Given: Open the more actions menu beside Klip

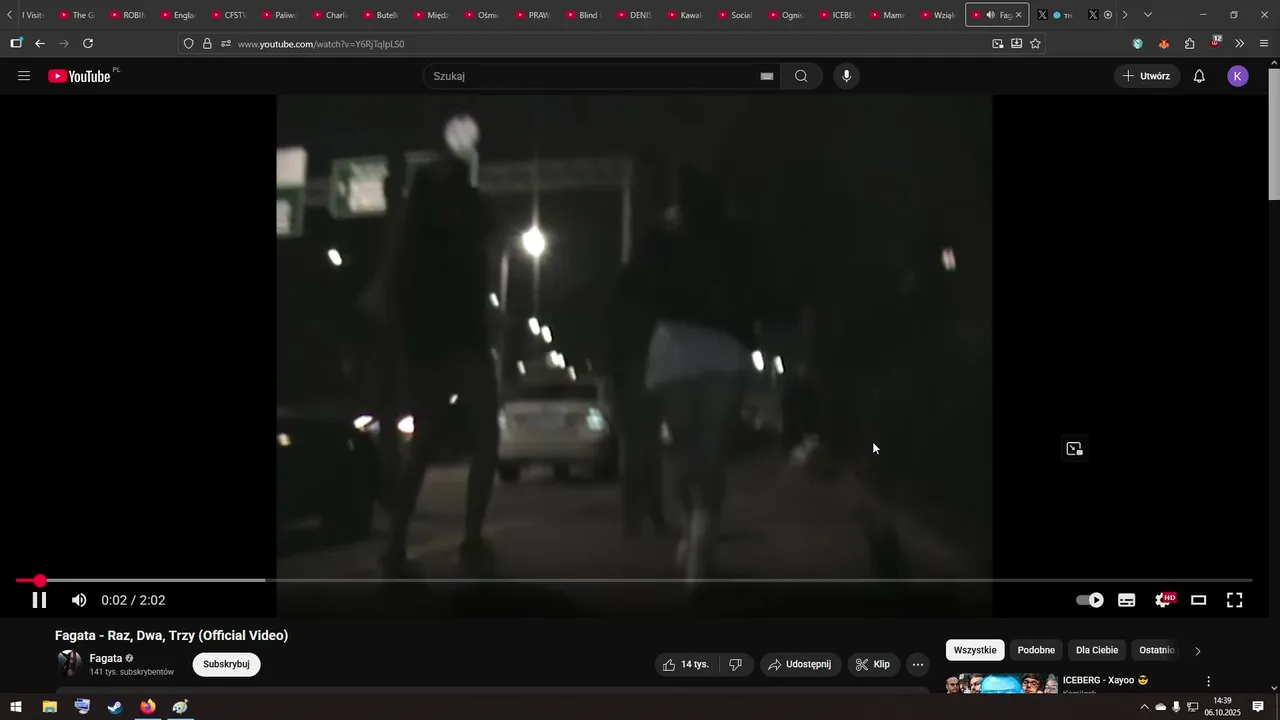Looking at the screenshot, I should [x=918, y=664].
